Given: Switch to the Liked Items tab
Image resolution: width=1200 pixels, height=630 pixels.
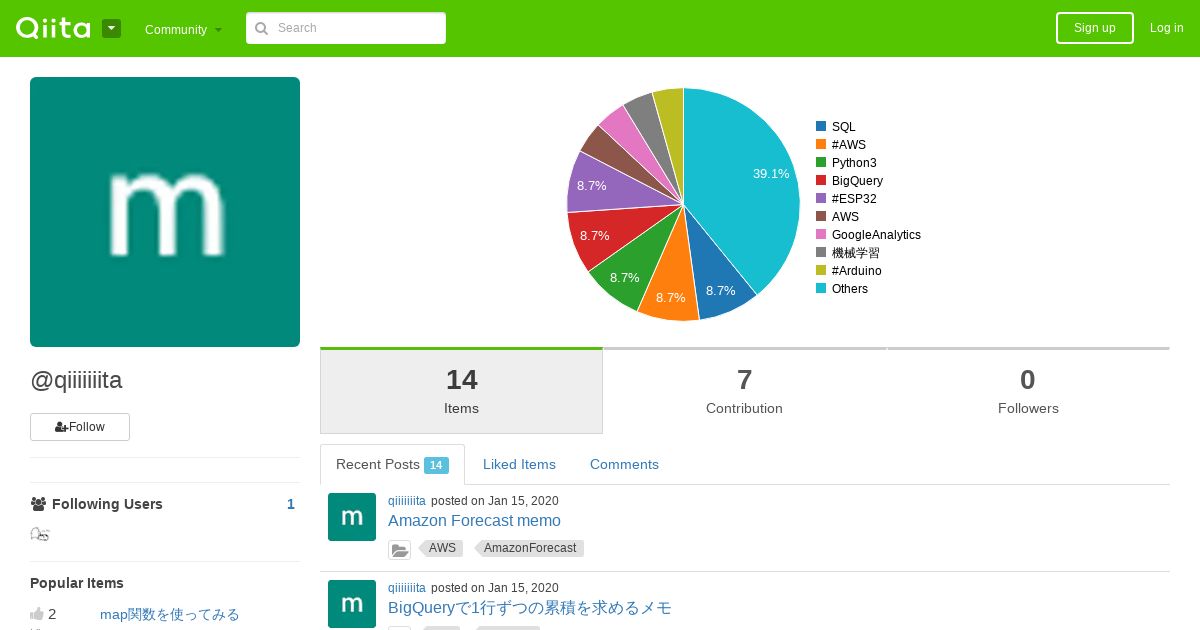Looking at the screenshot, I should click(x=519, y=465).
